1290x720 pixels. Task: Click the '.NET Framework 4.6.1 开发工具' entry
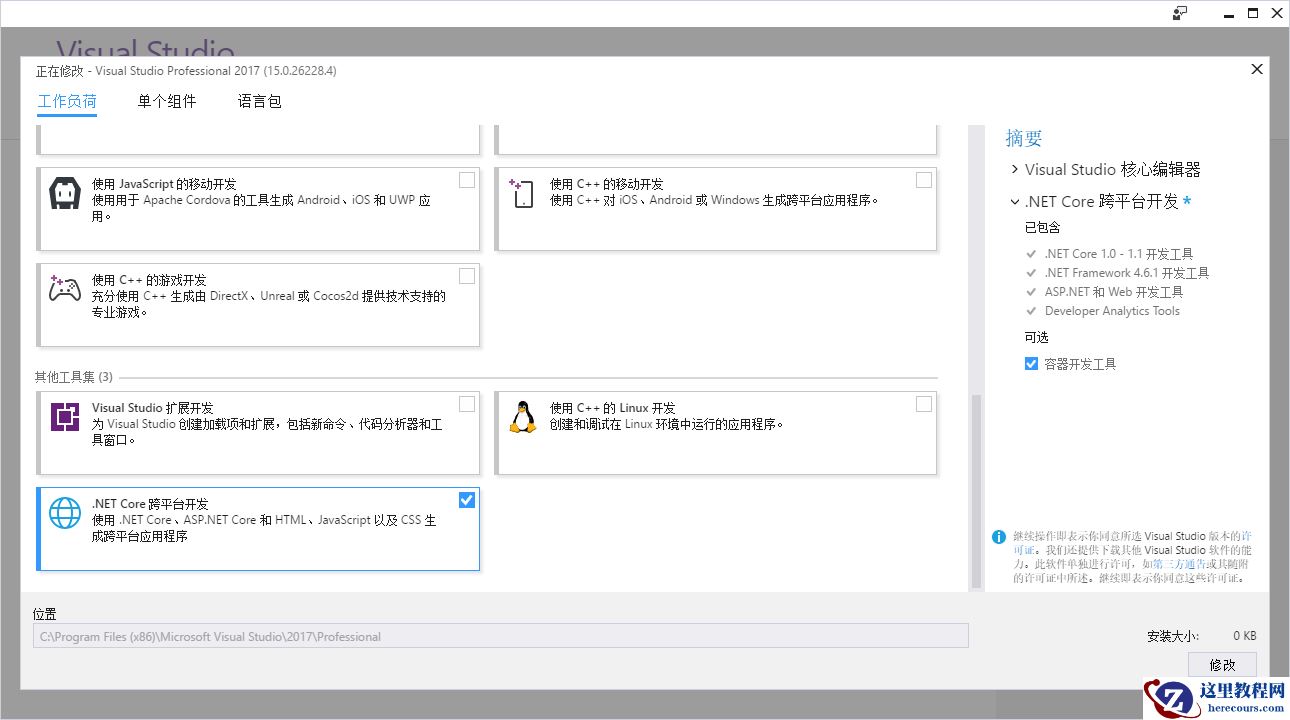click(x=1127, y=273)
